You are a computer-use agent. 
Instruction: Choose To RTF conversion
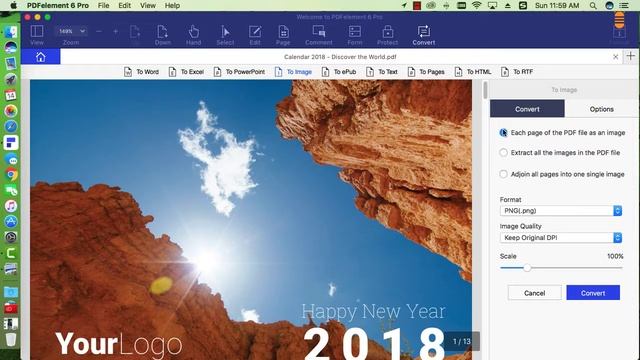[517, 72]
